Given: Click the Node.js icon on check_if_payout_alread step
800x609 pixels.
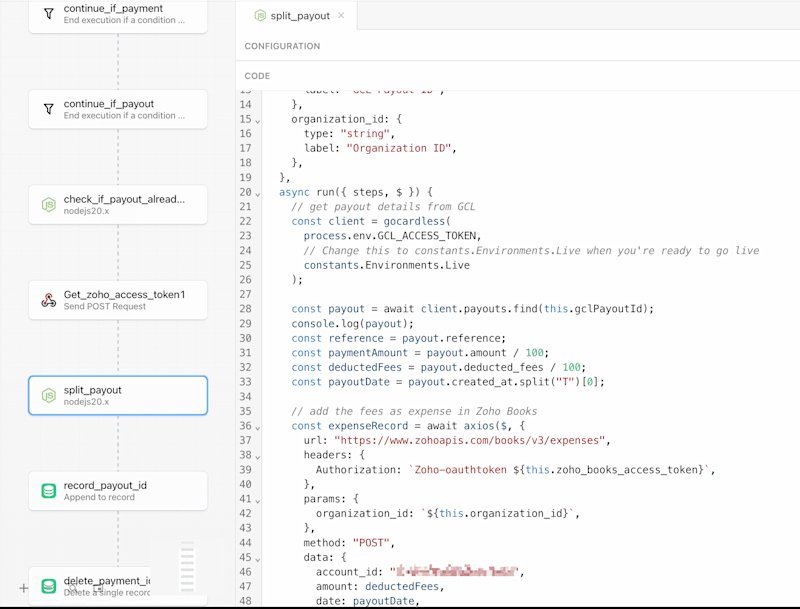Looking at the screenshot, I should [48, 205].
